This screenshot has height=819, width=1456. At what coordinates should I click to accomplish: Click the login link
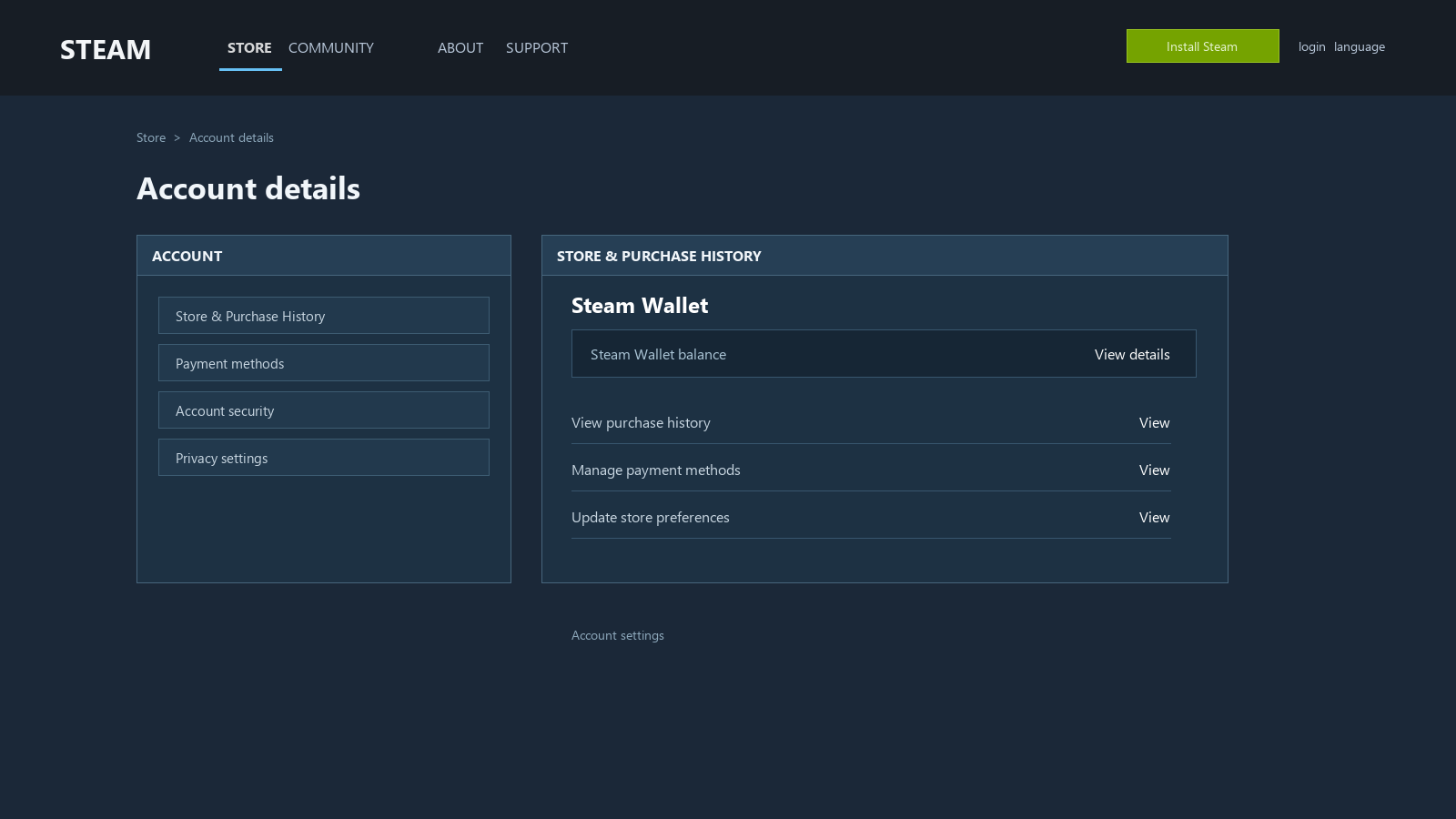pos(1311,46)
